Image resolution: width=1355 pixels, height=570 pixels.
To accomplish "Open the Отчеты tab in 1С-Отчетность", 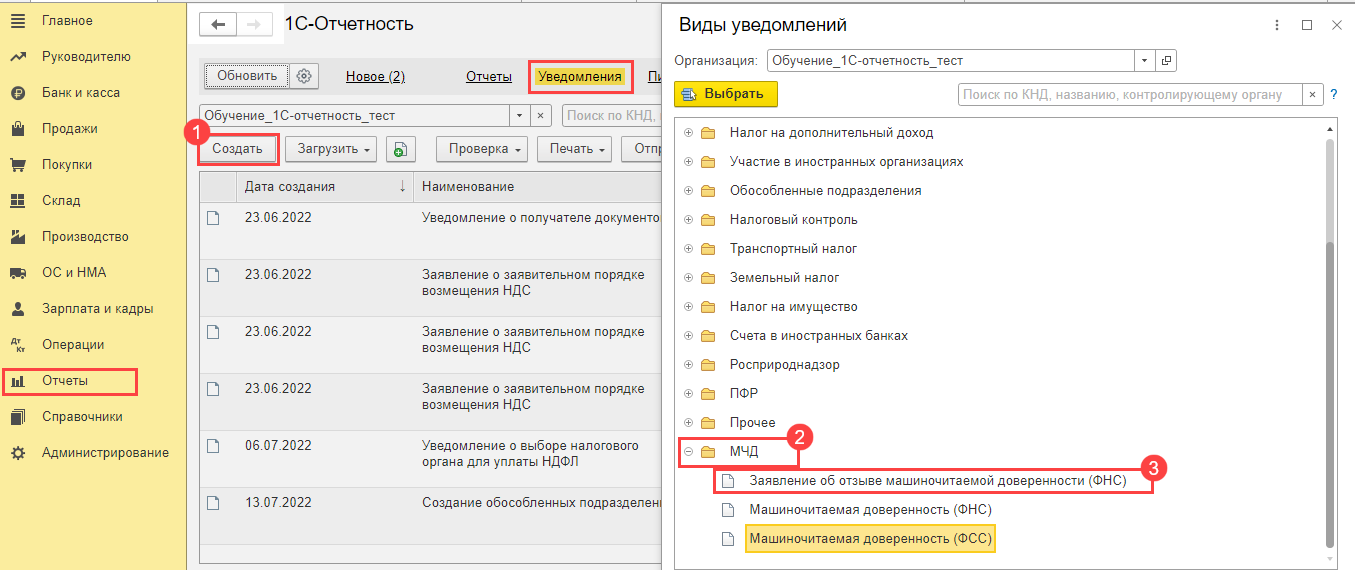I will [x=488, y=76].
